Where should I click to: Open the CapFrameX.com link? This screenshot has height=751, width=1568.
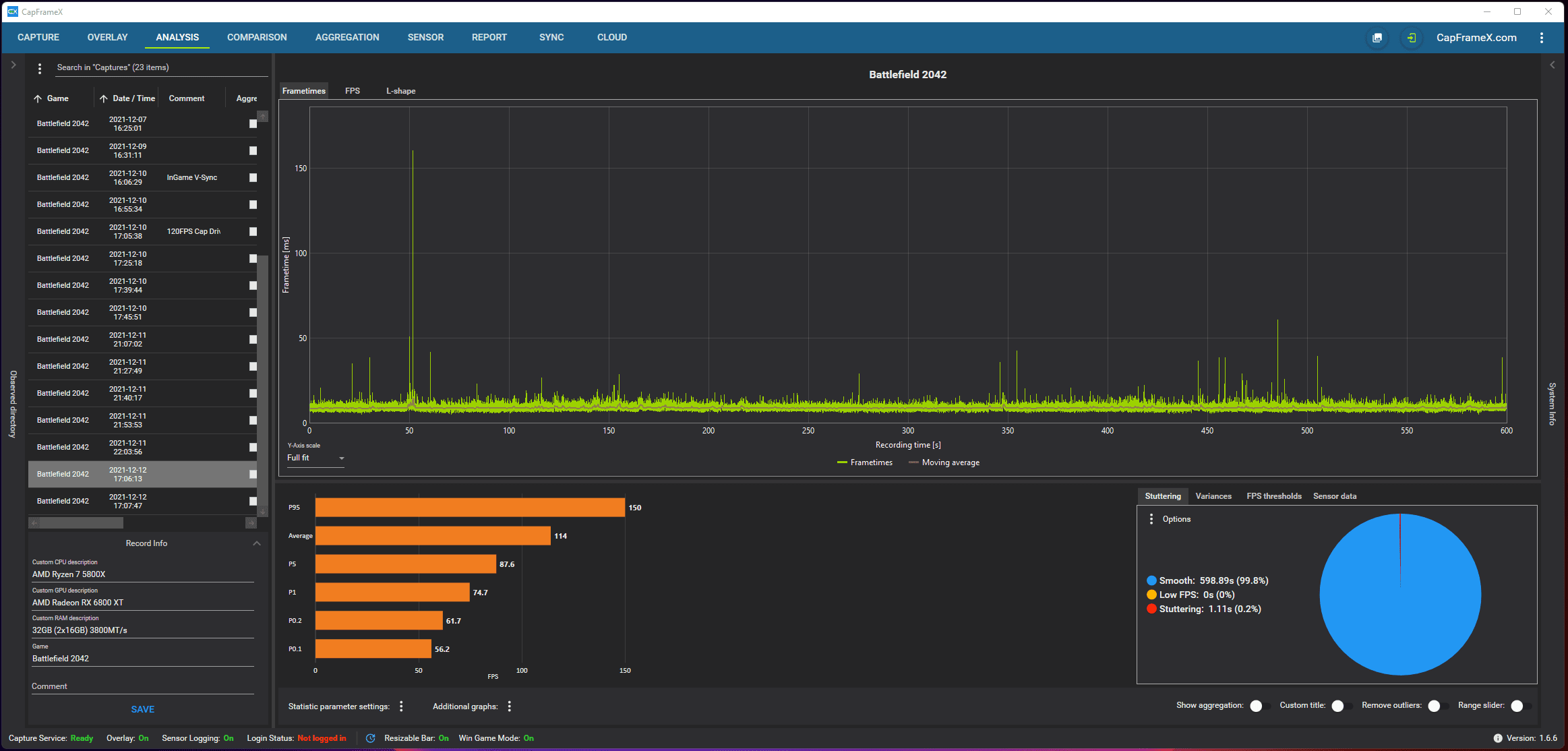pos(1476,38)
